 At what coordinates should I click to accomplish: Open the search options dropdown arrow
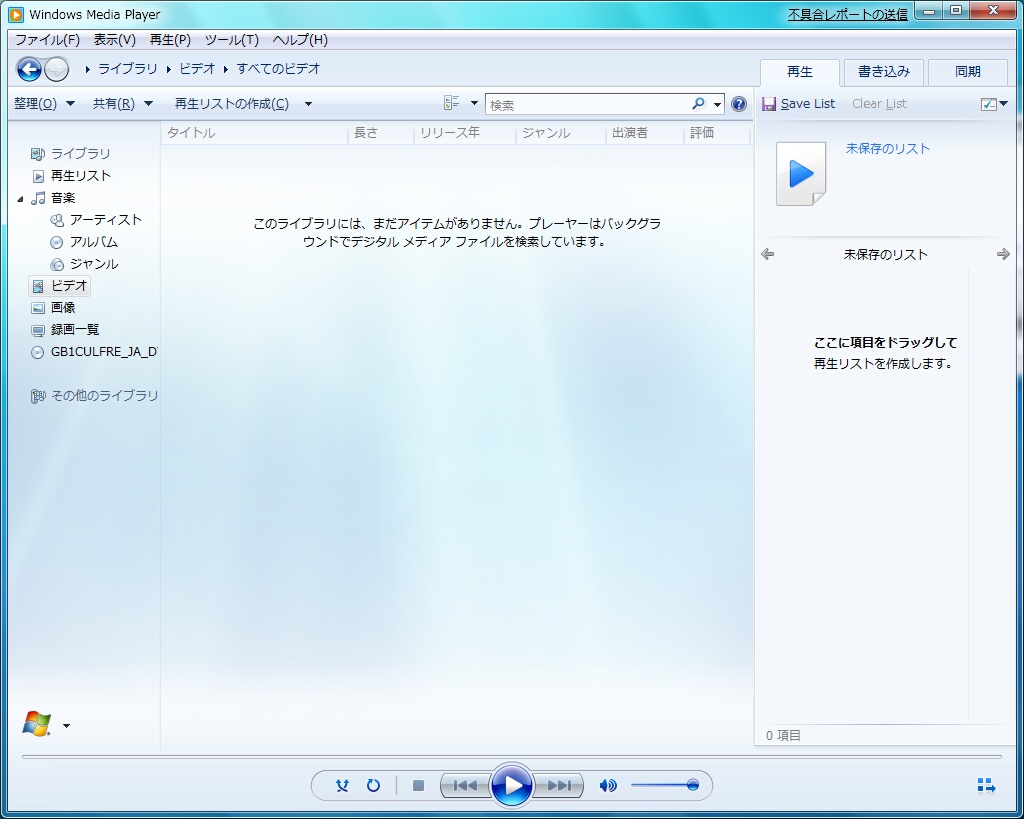click(x=717, y=104)
